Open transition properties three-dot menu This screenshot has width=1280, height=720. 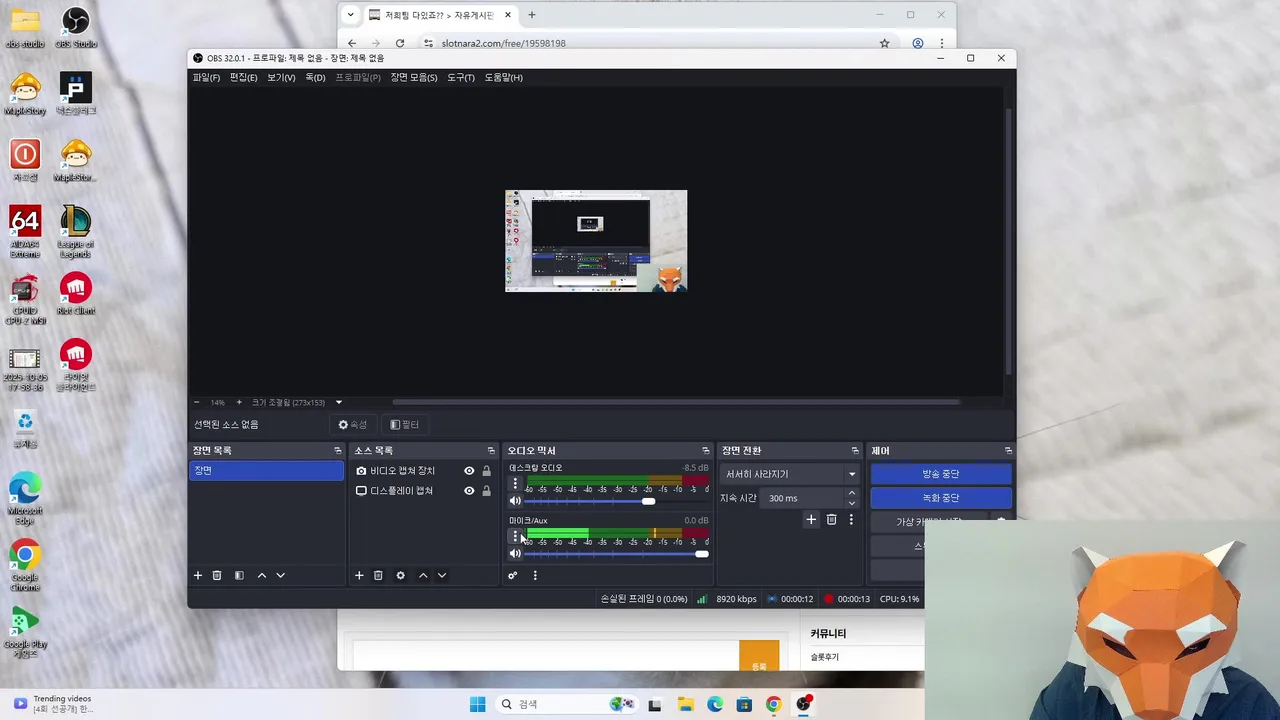[x=851, y=519]
